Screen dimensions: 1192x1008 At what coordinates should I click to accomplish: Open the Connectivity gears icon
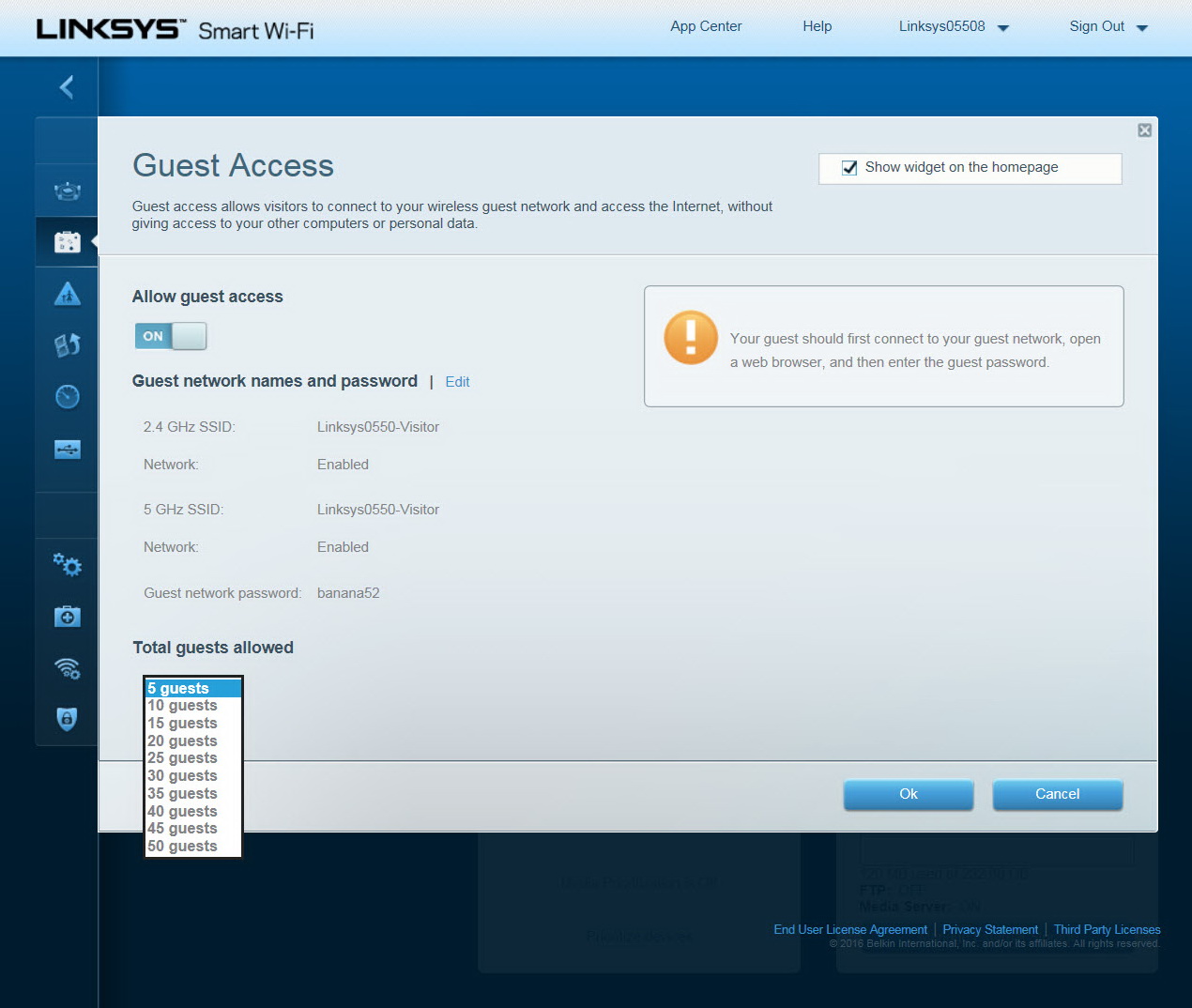67,564
